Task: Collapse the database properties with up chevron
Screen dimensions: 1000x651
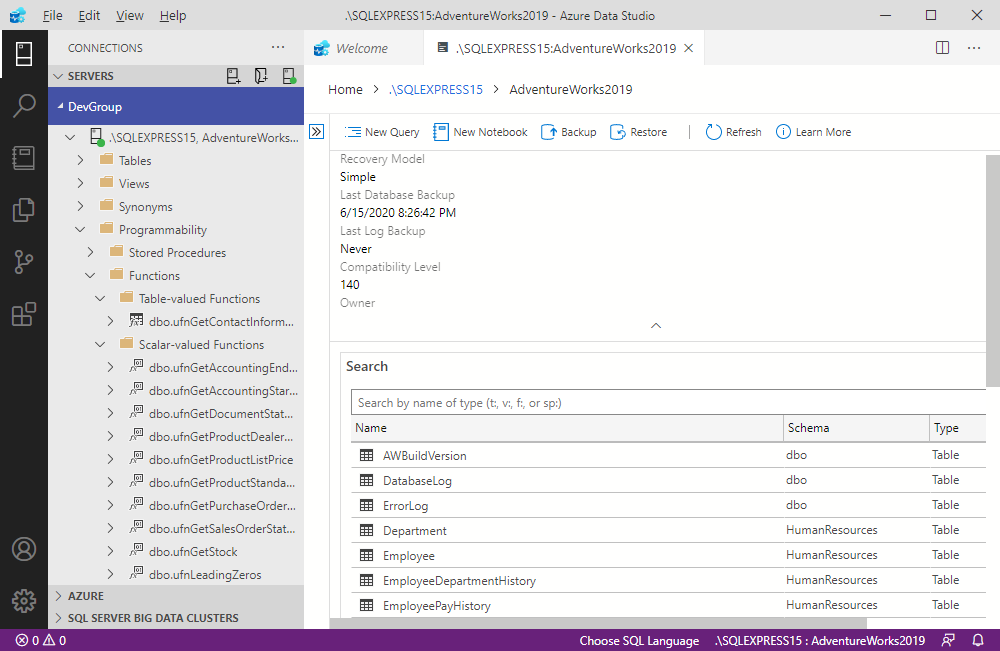Action: [x=656, y=325]
